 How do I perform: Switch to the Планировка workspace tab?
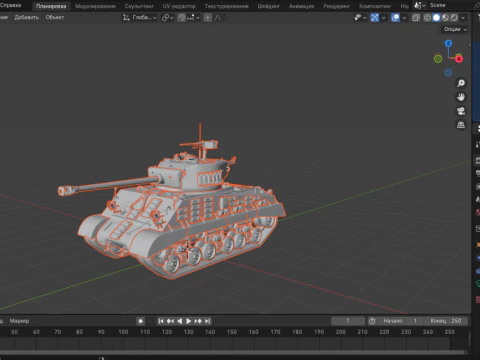[51, 6]
